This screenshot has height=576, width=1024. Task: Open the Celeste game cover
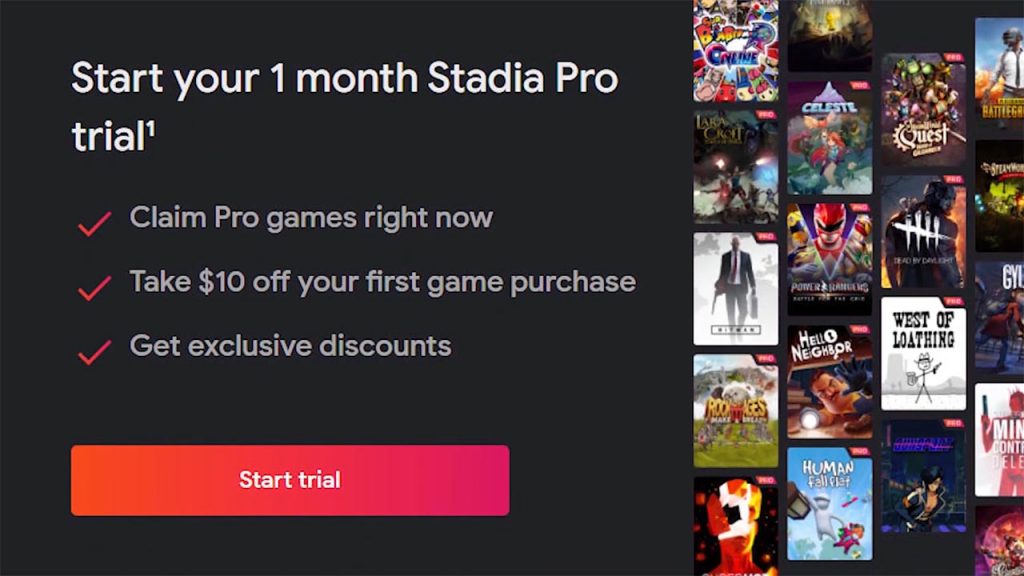(x=829, y=137)
